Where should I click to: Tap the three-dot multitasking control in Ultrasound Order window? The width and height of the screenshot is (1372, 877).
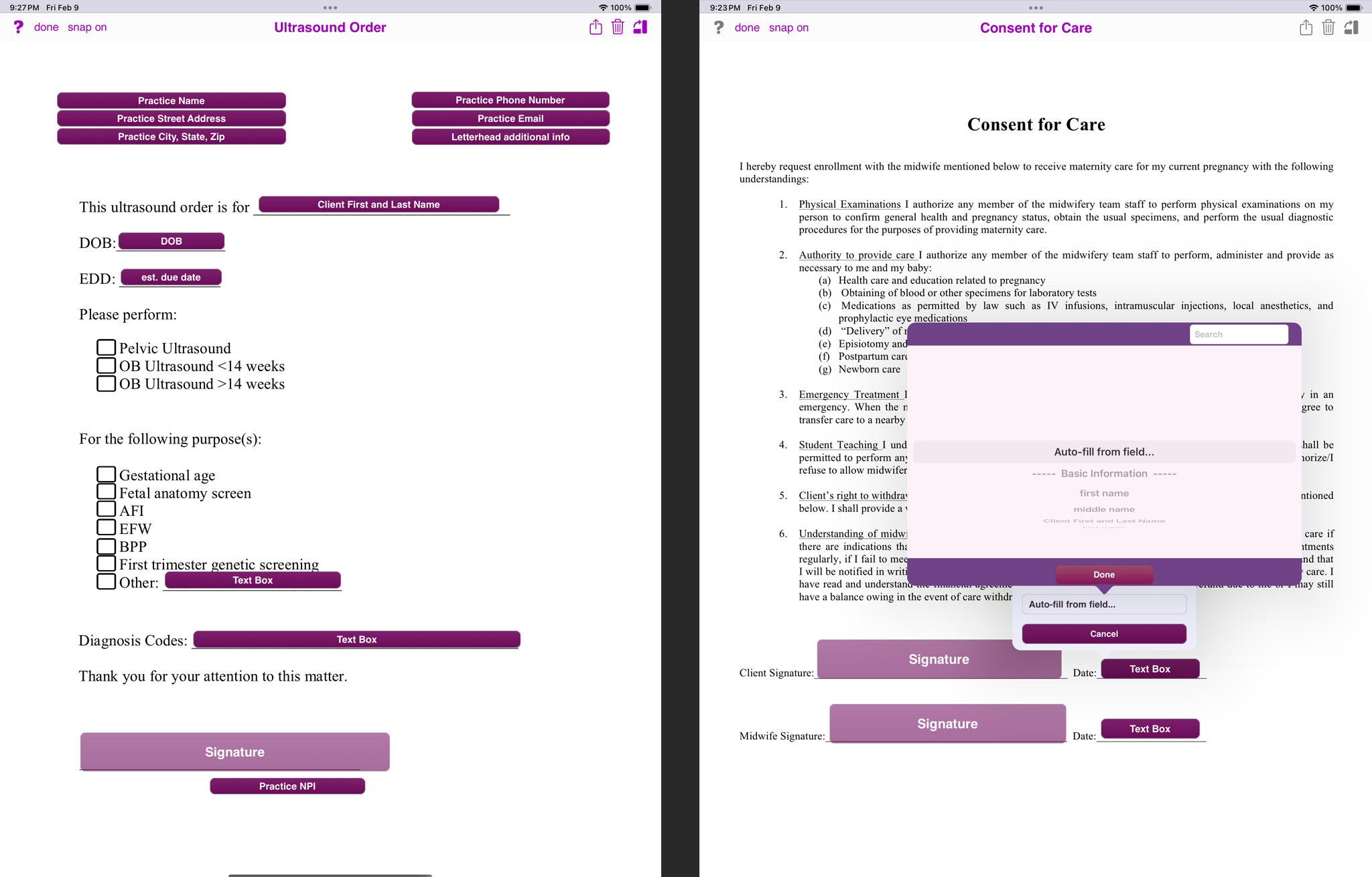(x=330, y=8)
